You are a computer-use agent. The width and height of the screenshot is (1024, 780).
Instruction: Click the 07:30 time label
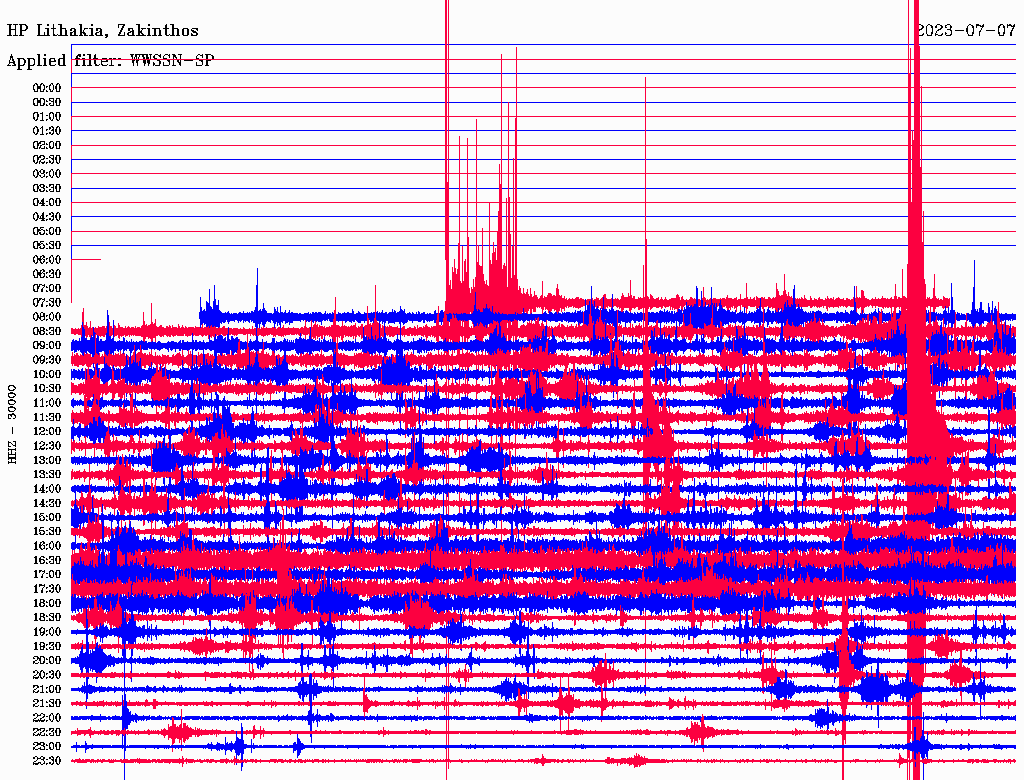tap(47, 303)
